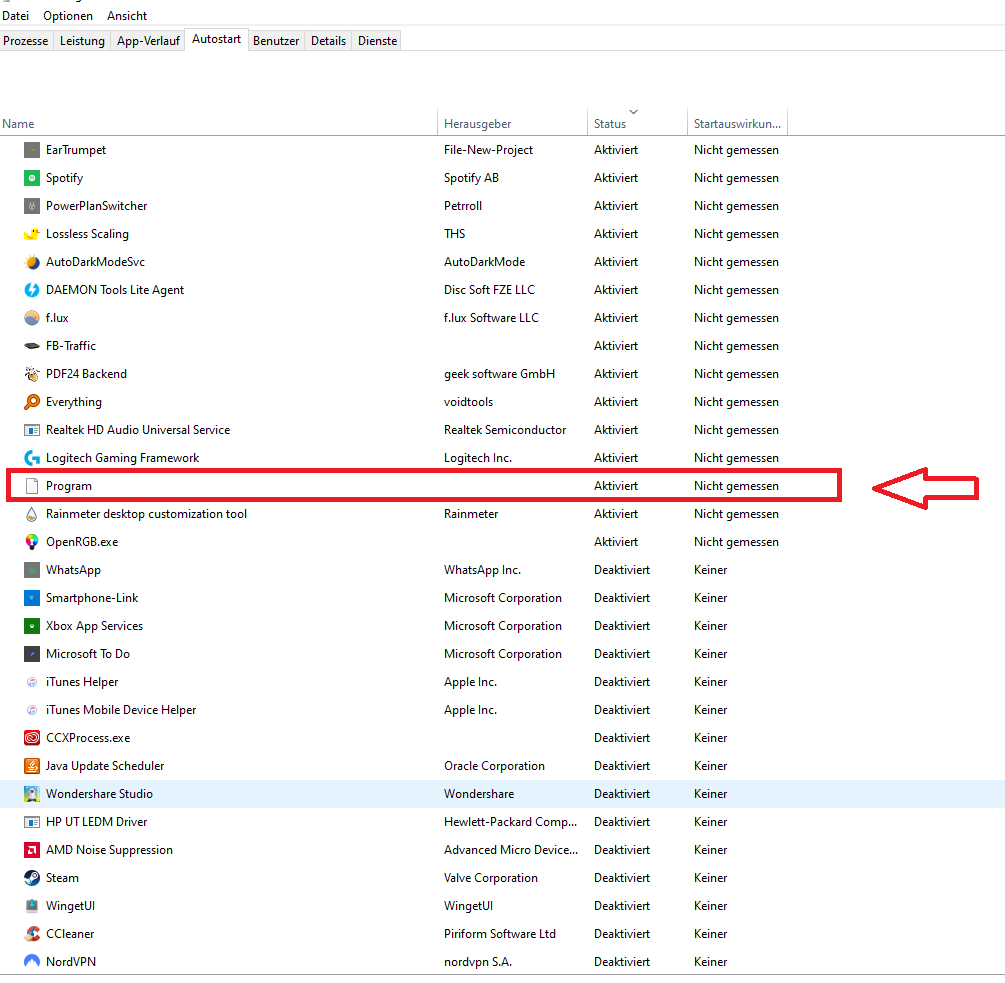
Task: Click the Logitech Gaming Framework icon
Action: (31, 458)
